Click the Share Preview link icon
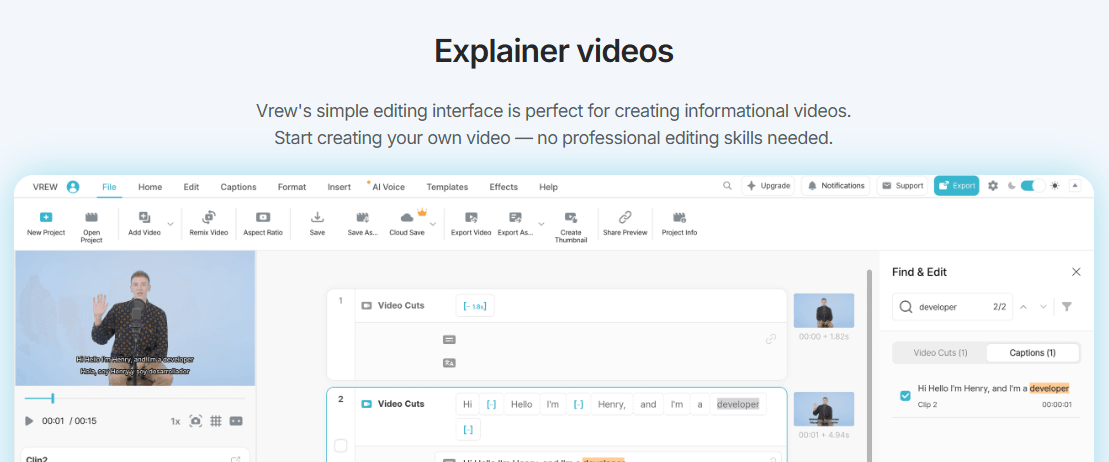 (625, 218)
